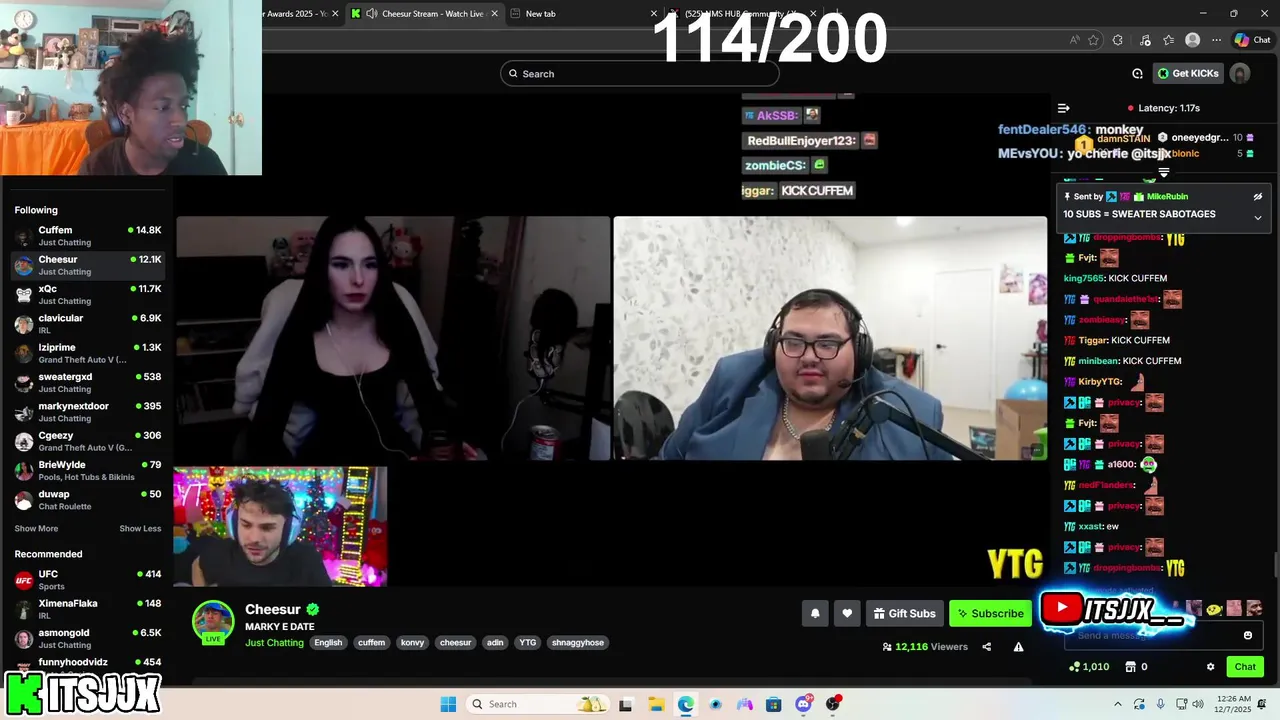The width and height of the screenshot is (1280, 720).
Task: Open markynextdoor channel in sidebar
Action: (88, 411)
